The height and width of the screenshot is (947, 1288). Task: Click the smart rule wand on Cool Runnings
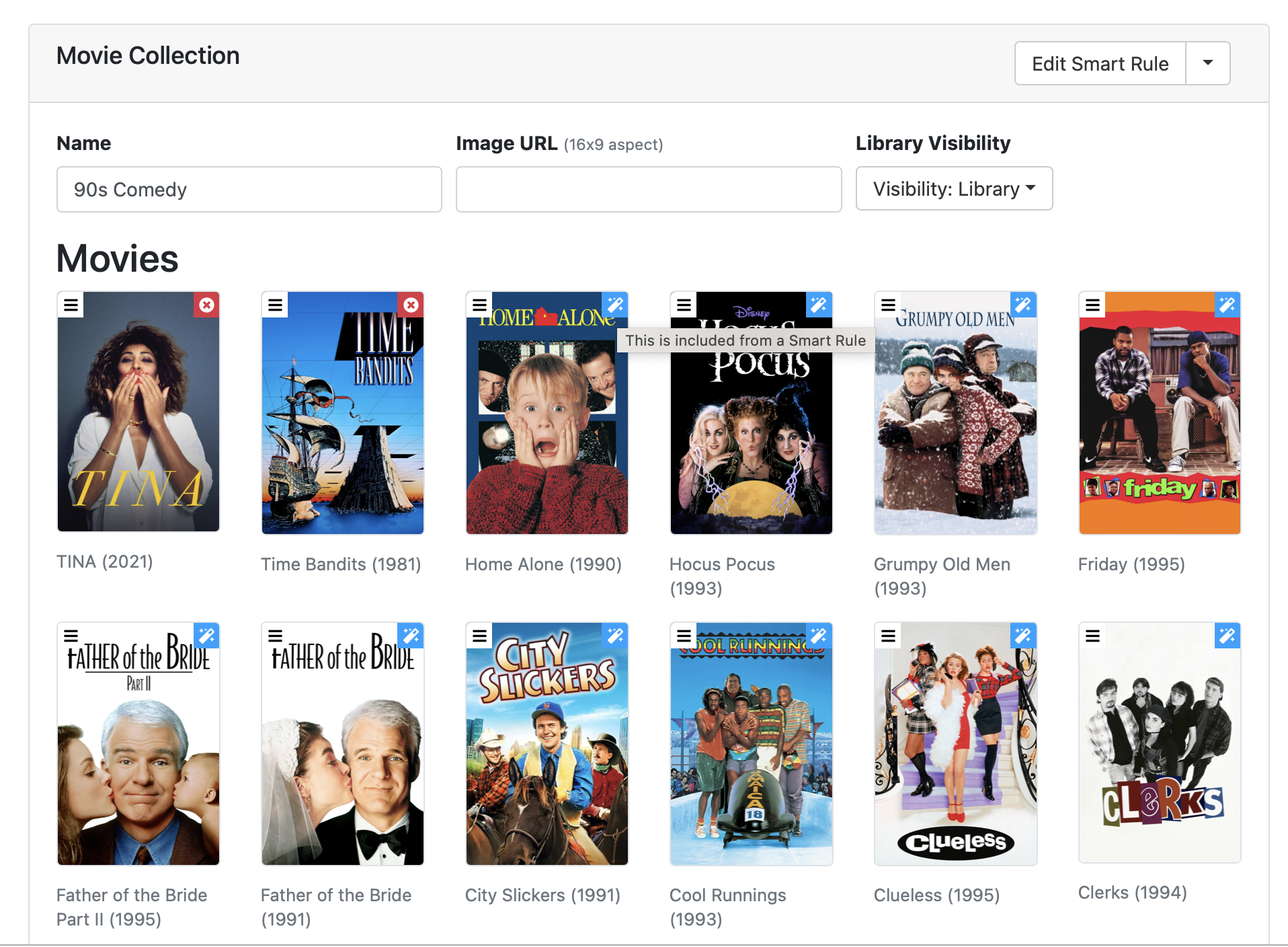pos(819,636)
